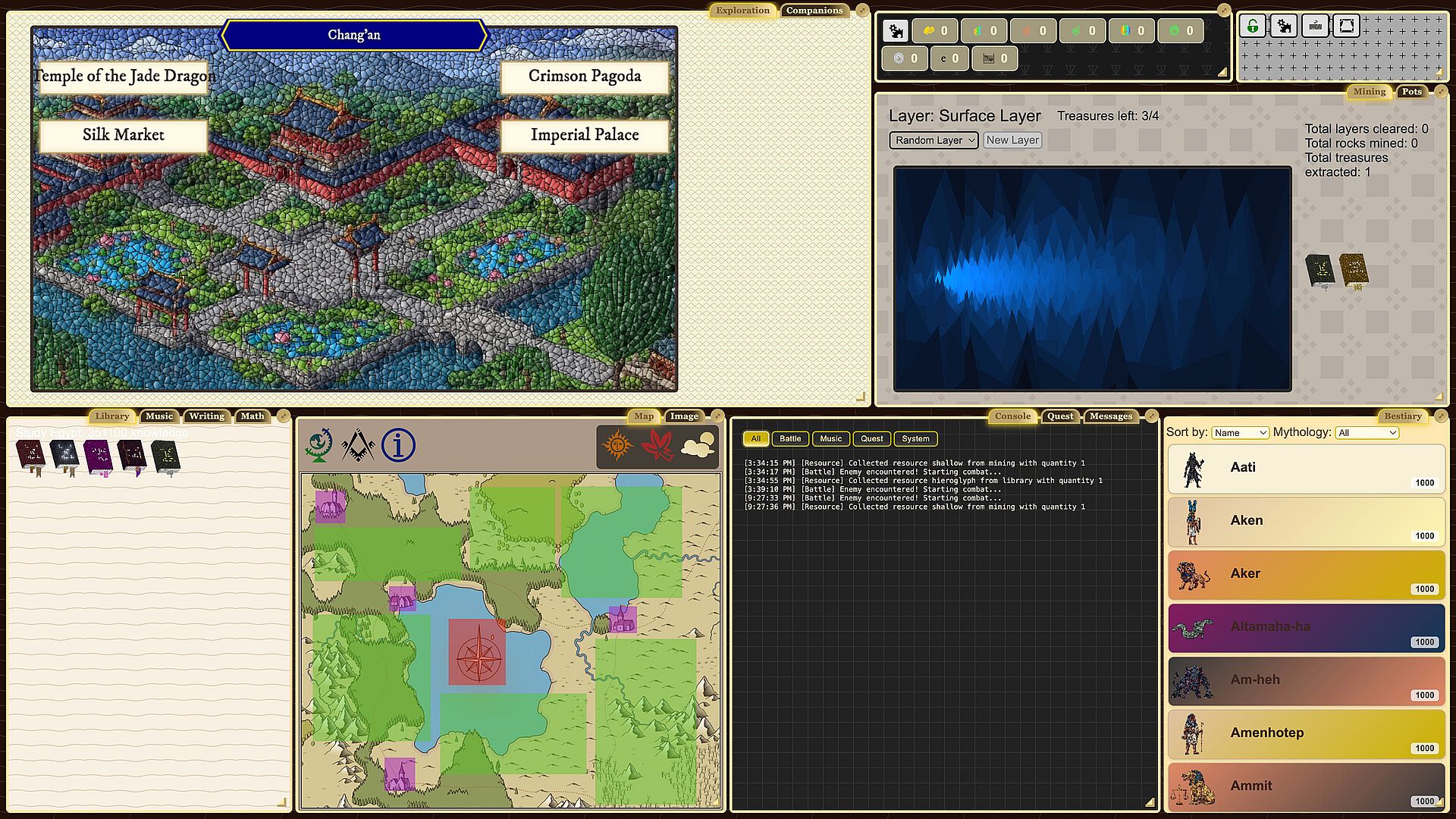
Task: Open the map info icon
Action: coord(398,445)
